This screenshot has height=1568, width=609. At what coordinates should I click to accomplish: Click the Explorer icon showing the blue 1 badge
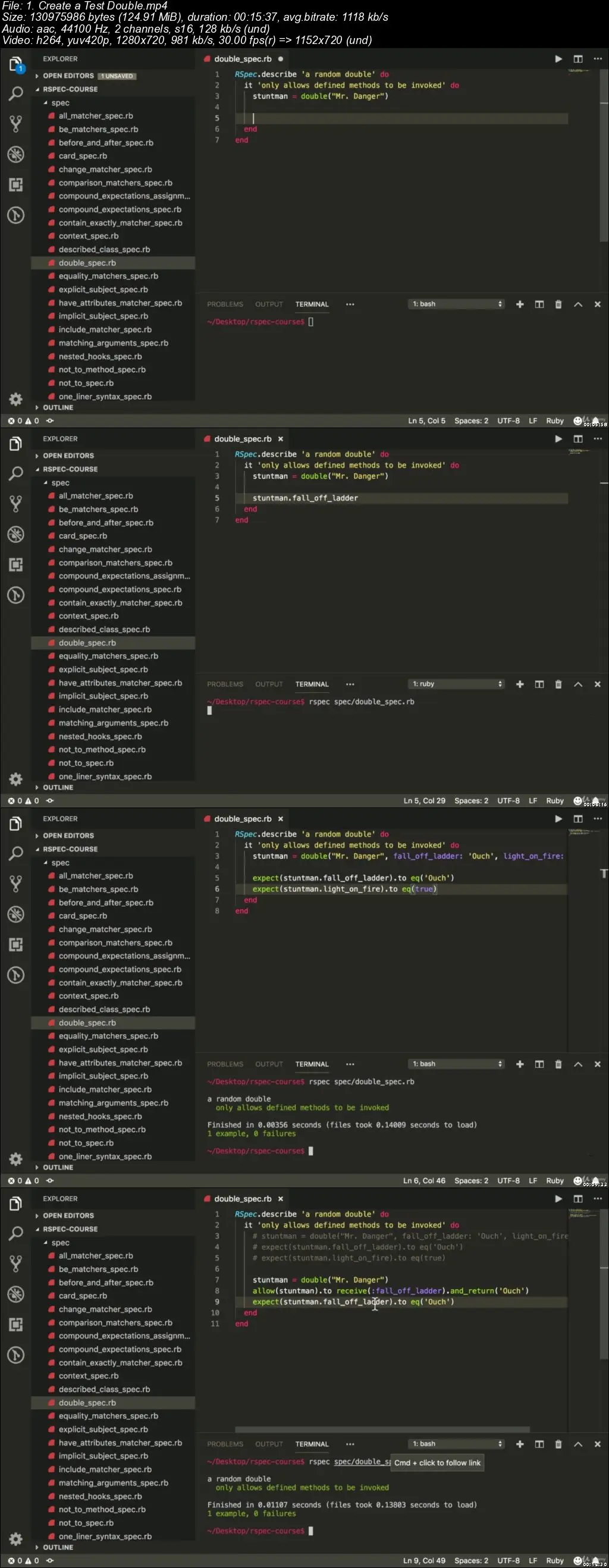16,64
